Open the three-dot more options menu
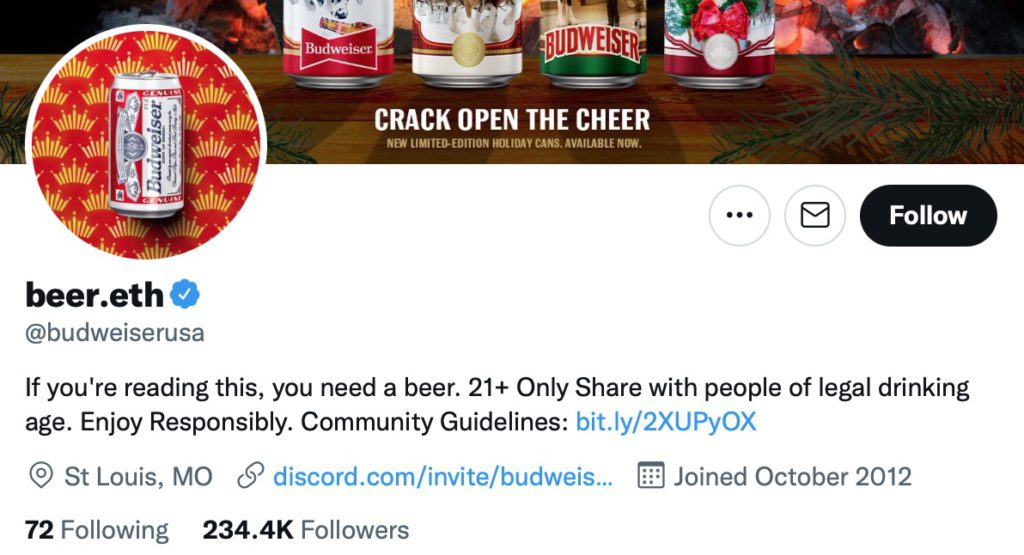1024x555 pixels. coord(739,215)
